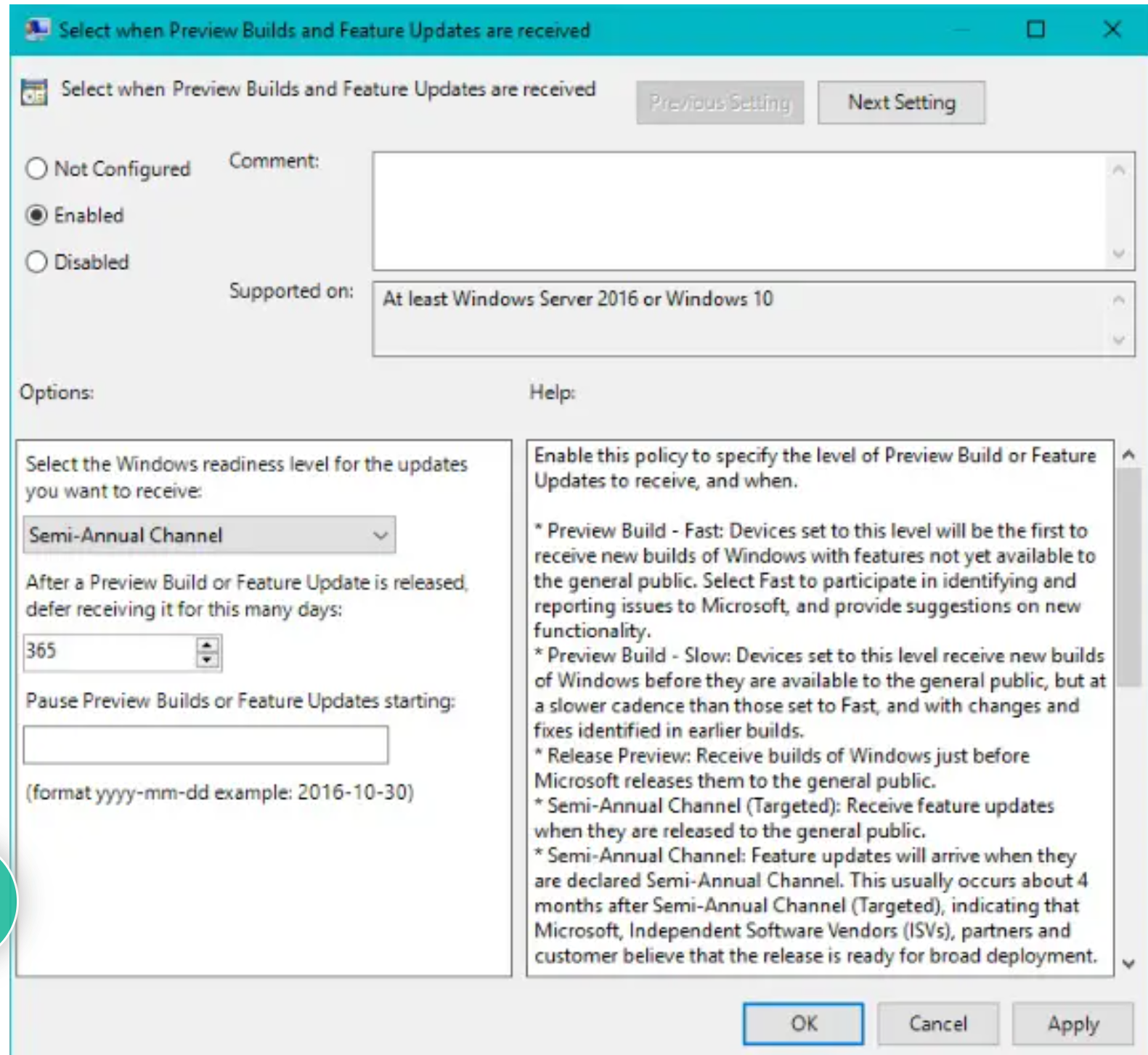Decrease deferral days with down spinner arrow
This screenshot has height=1055, width=1148.
click(208, 659)
